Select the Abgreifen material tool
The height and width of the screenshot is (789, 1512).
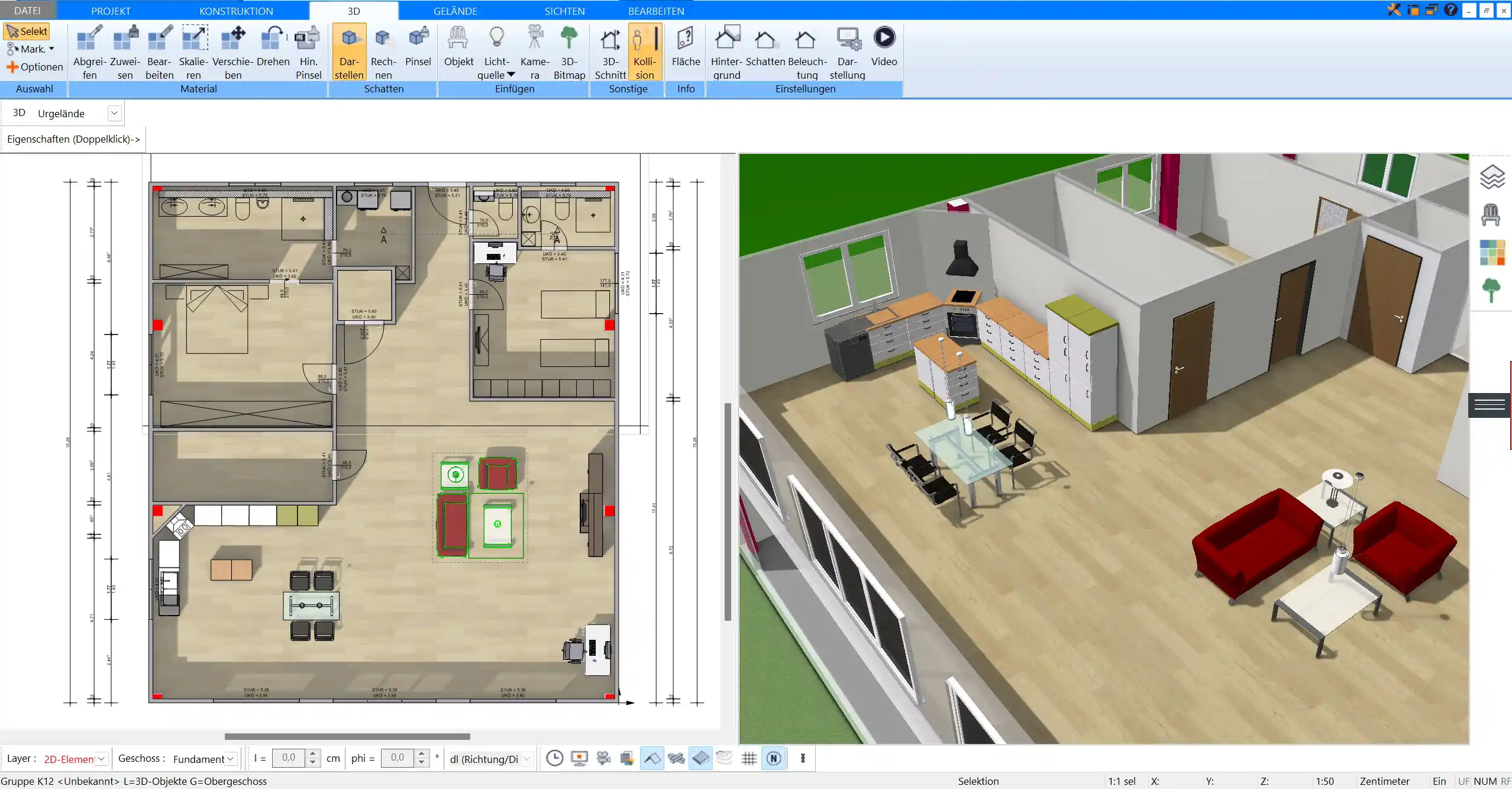click(x=90, y=52)
